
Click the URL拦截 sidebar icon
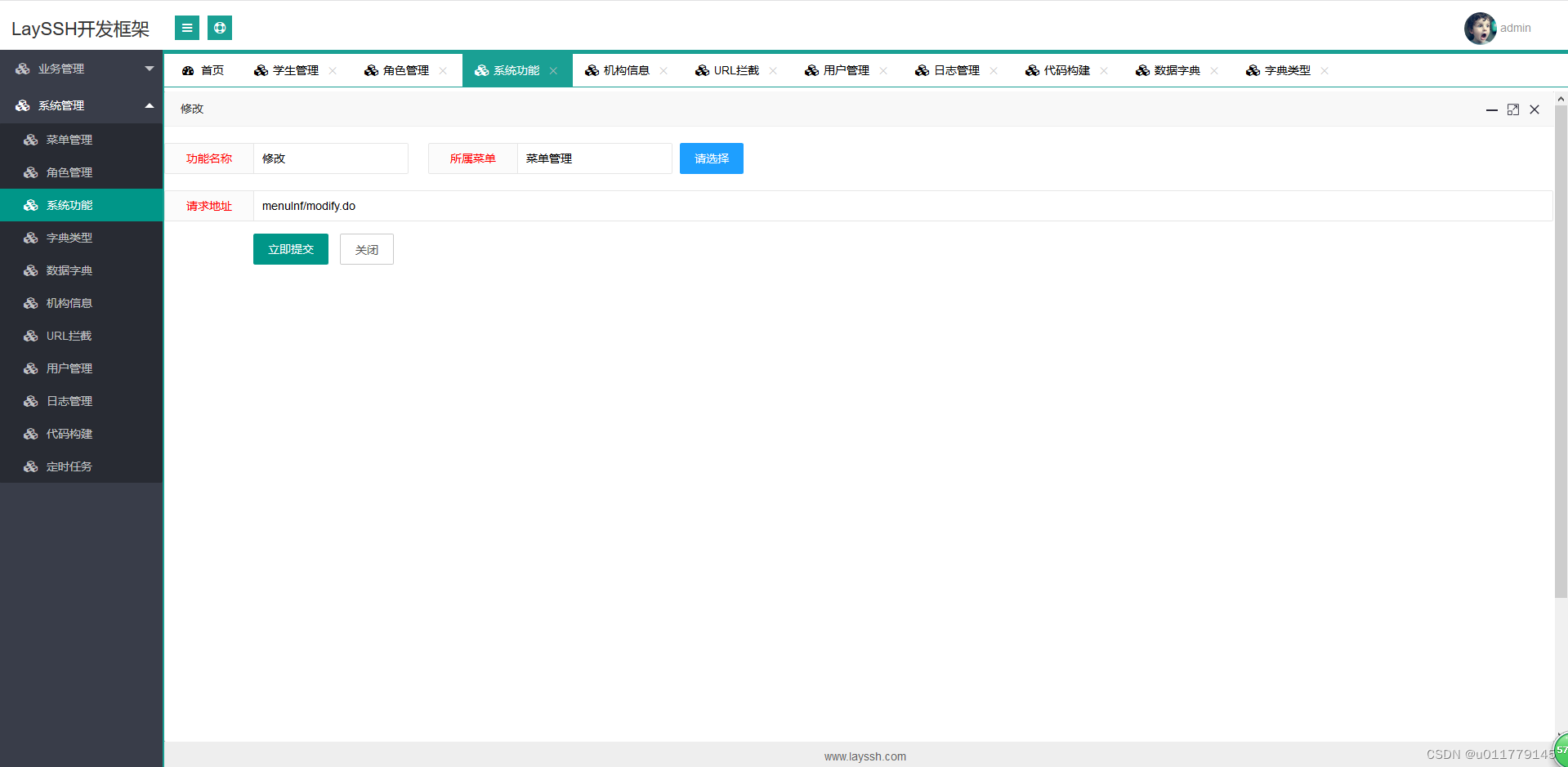pyautogui.click(x=30, y=336)
